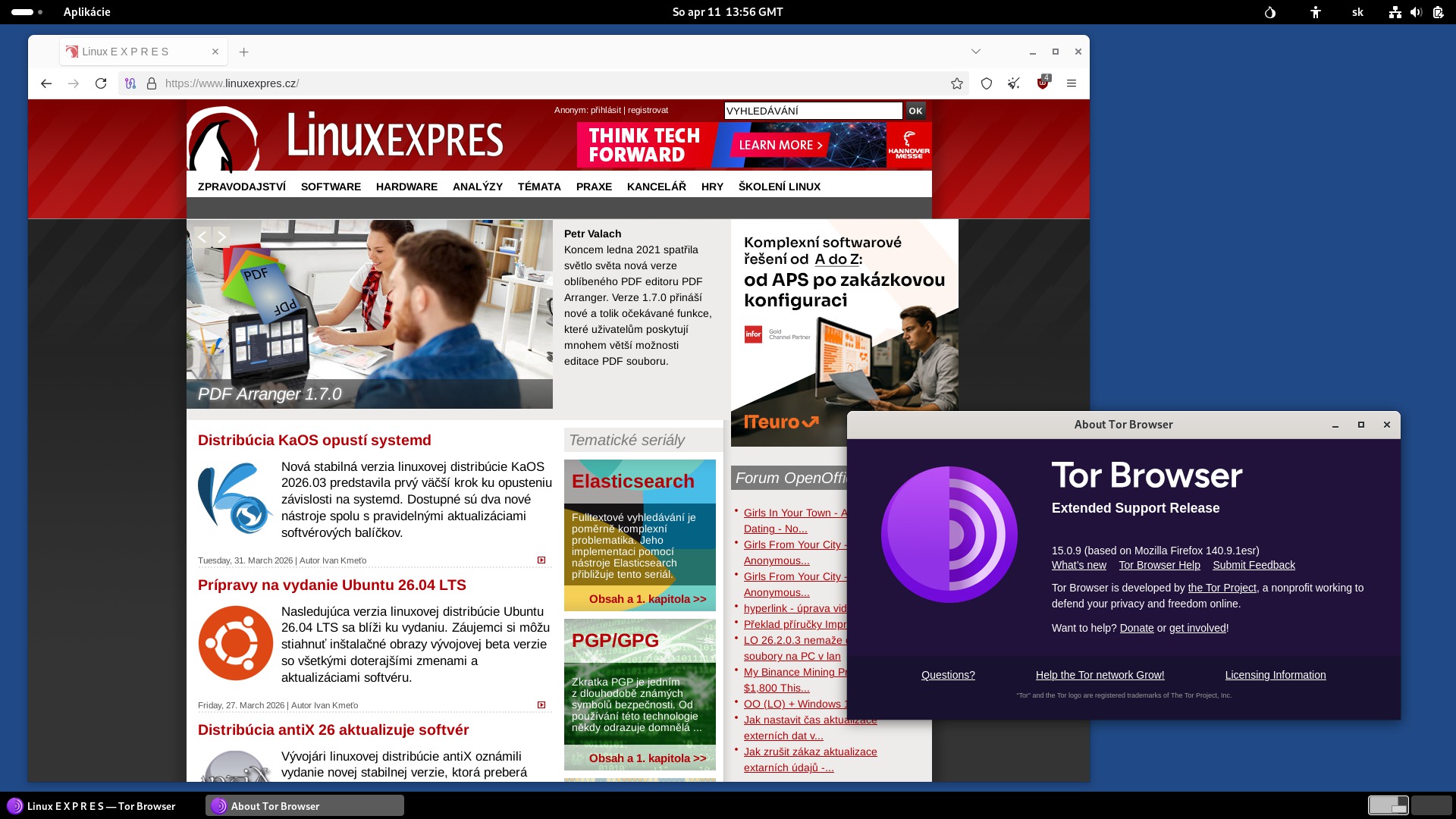Open the SOFTWARE menu item

[331, 187]
